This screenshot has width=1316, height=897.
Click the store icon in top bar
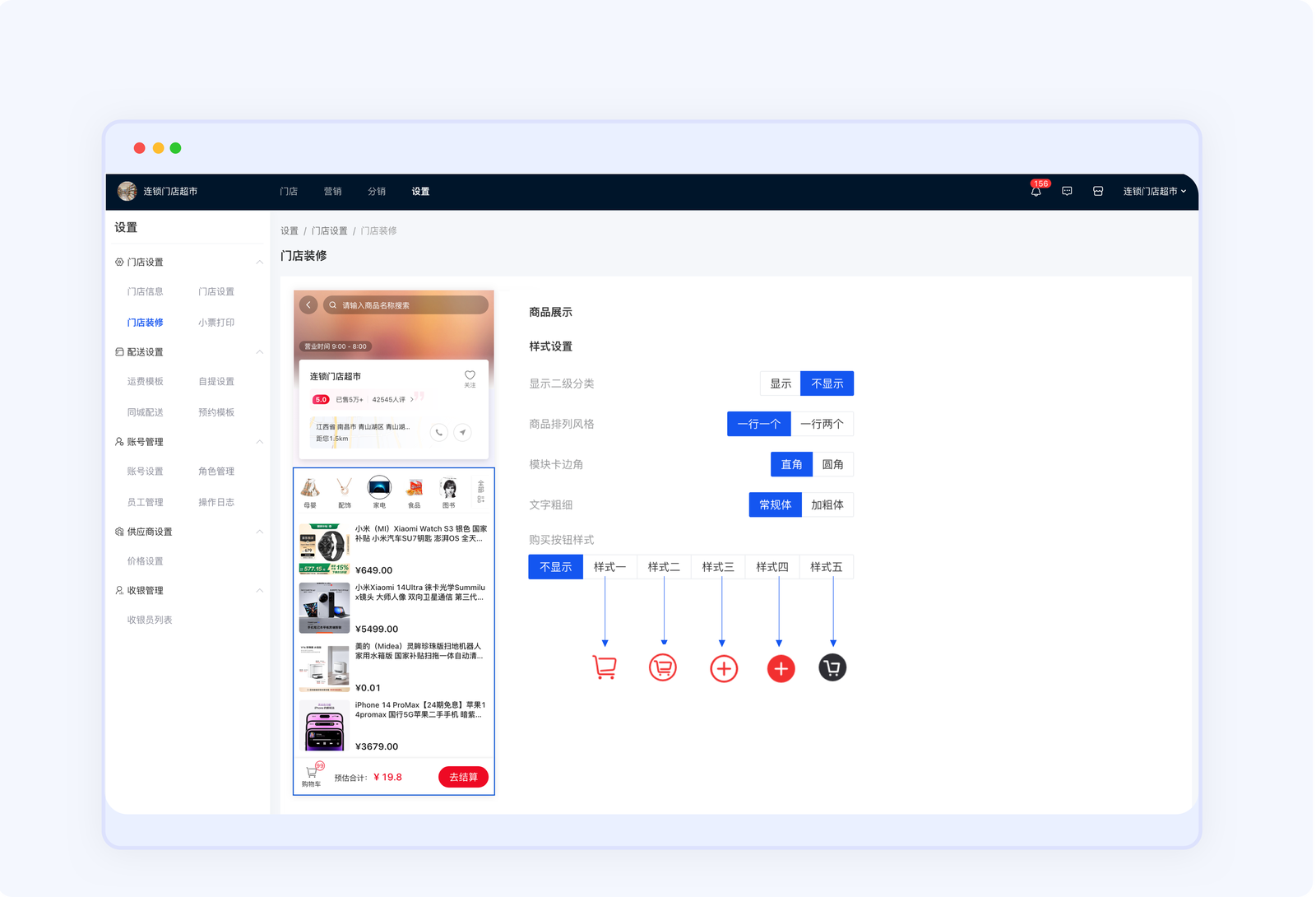click(1097, 191)
